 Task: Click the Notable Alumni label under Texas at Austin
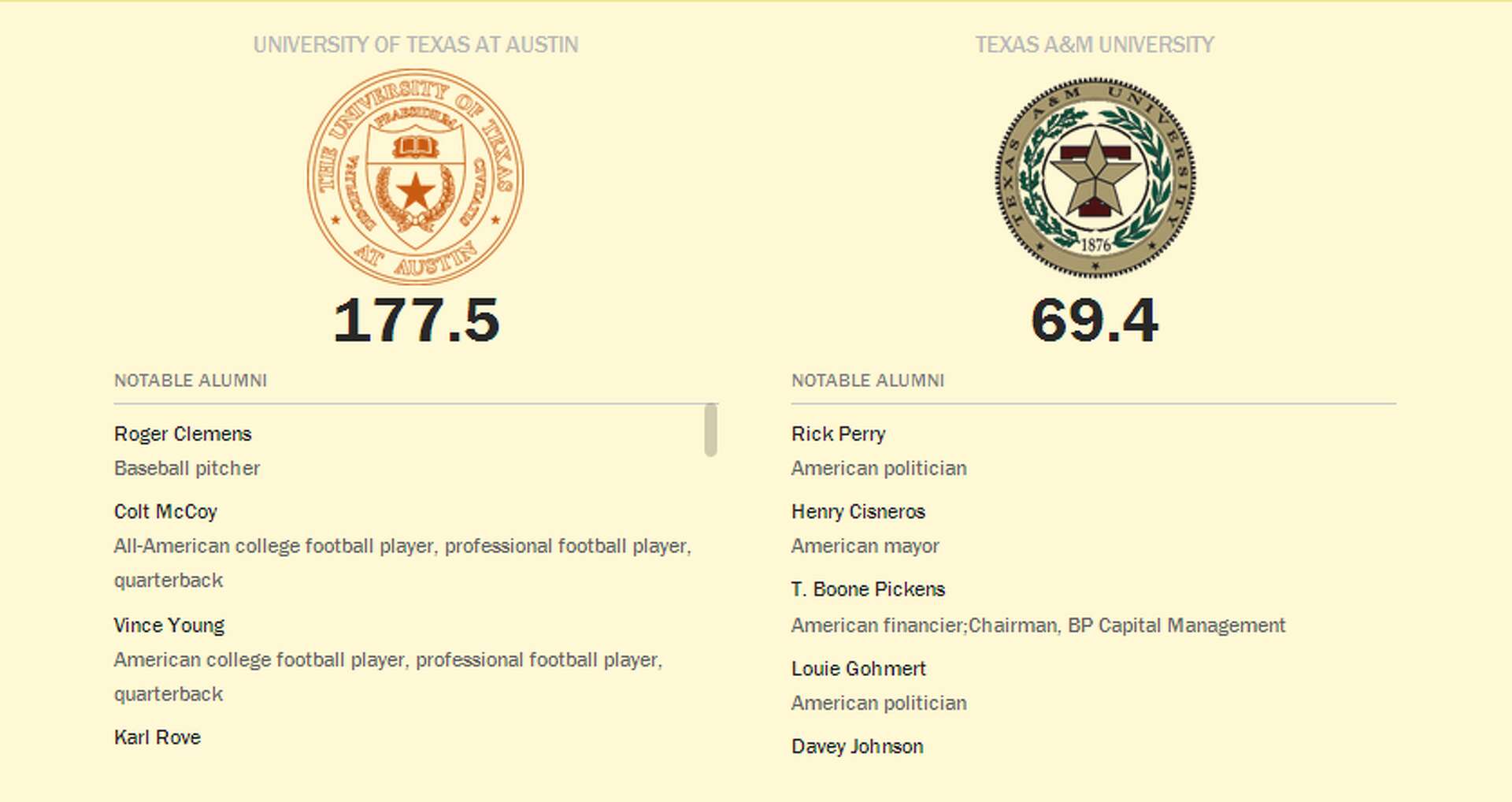click(191, 381)
